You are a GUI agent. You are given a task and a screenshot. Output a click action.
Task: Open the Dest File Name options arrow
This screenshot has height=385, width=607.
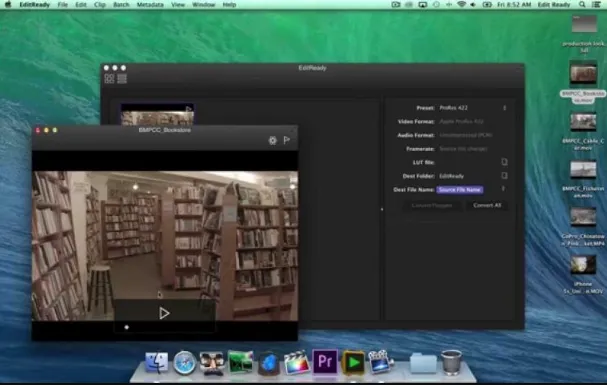pos(503,189)
